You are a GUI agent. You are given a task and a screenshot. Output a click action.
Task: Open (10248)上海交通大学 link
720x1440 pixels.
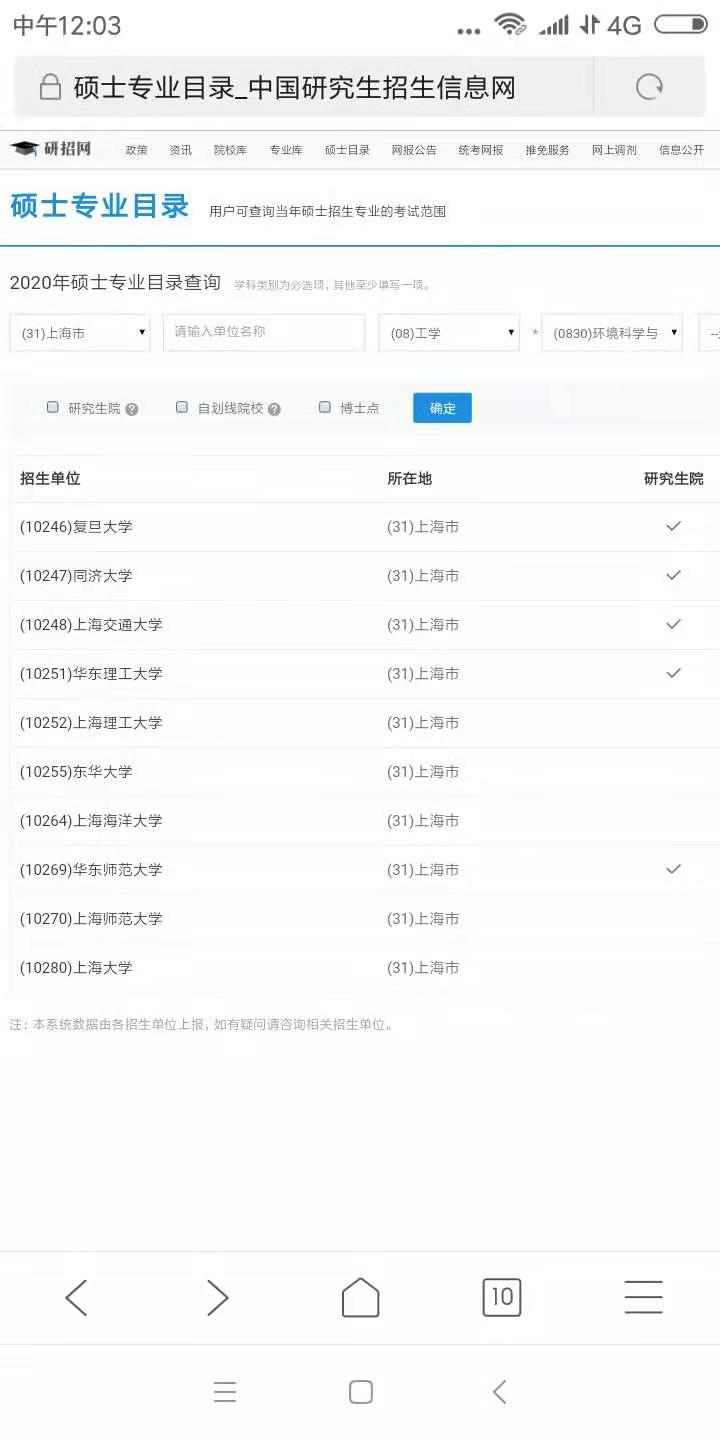[x=91, y=625]
